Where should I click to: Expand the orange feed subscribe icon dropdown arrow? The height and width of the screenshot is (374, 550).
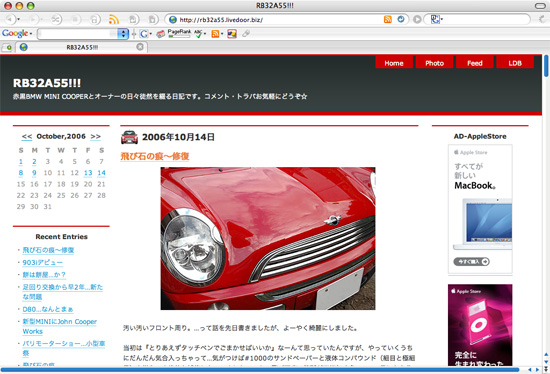tap(222, 34)
